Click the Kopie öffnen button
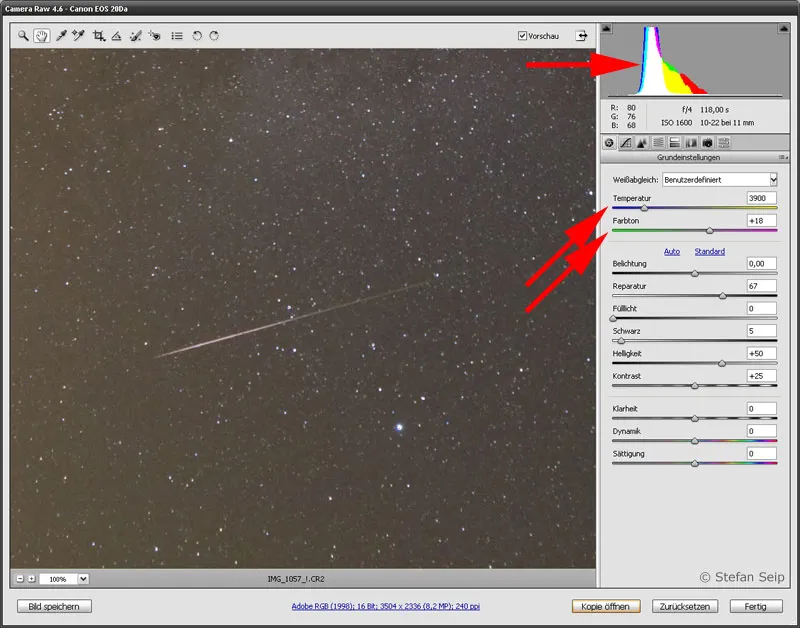 point(606,607)
